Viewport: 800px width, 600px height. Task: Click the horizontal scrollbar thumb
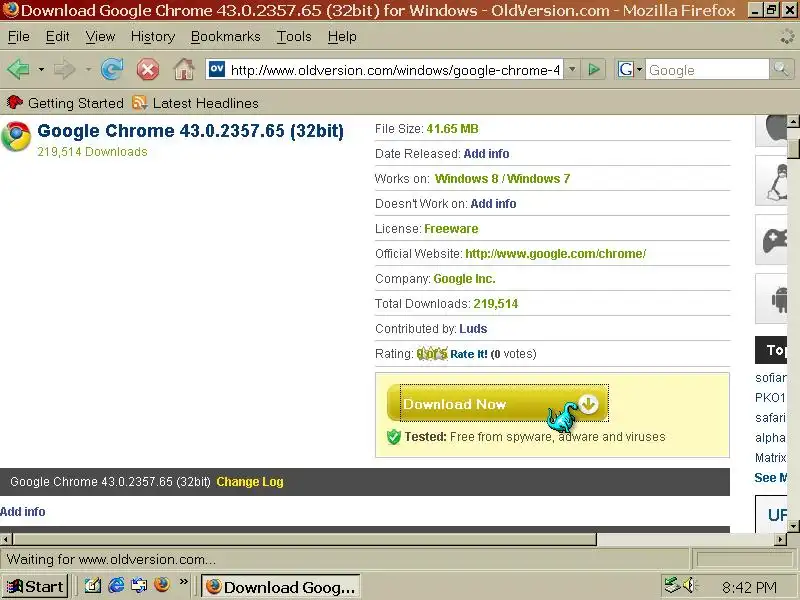coord(305,539)
